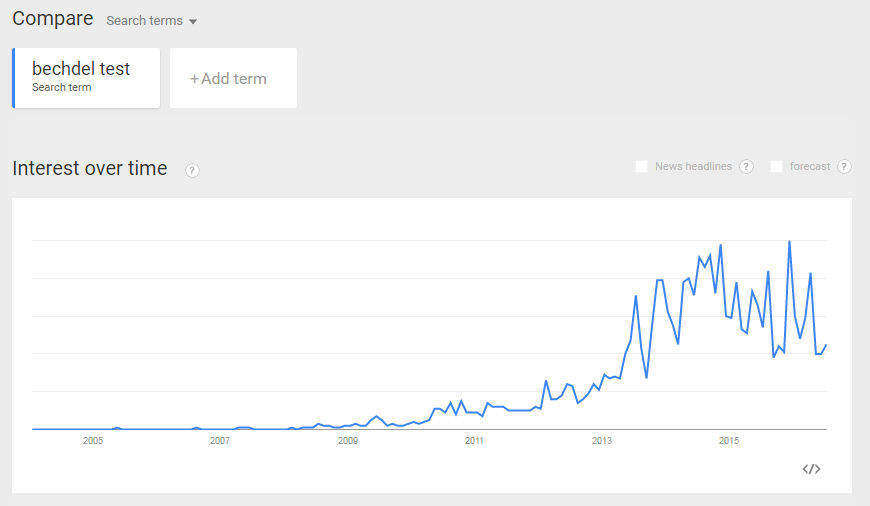This screenshot has height=506, width=870.
Task: Click the "Search term" subtitle under bechdel test
Action: tap(61, 88)
